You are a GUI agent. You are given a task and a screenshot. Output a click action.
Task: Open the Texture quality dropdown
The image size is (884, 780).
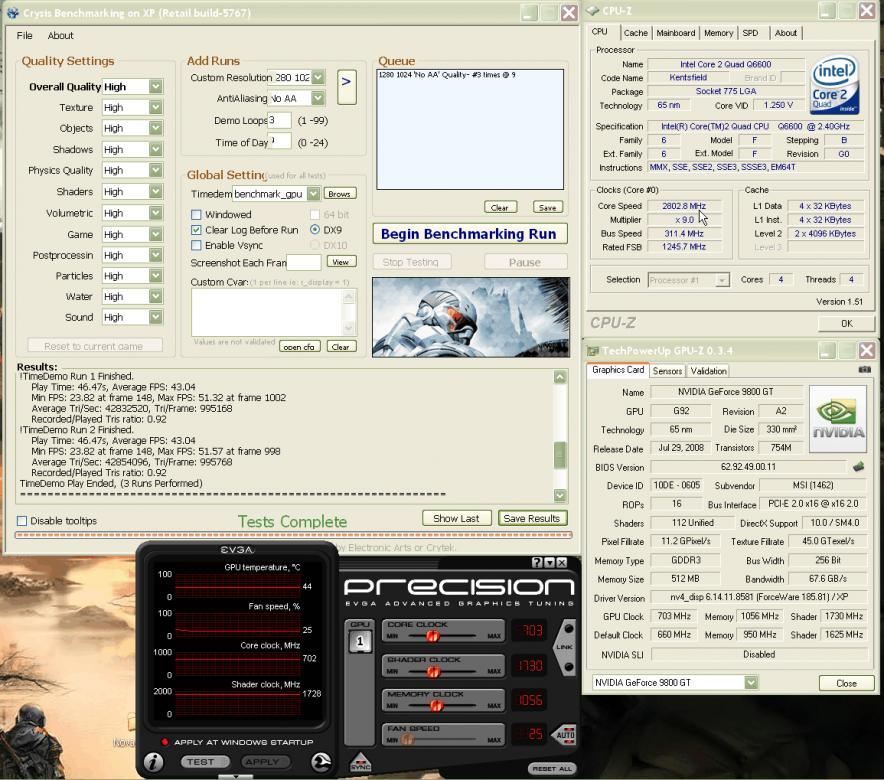click(156, 107)
